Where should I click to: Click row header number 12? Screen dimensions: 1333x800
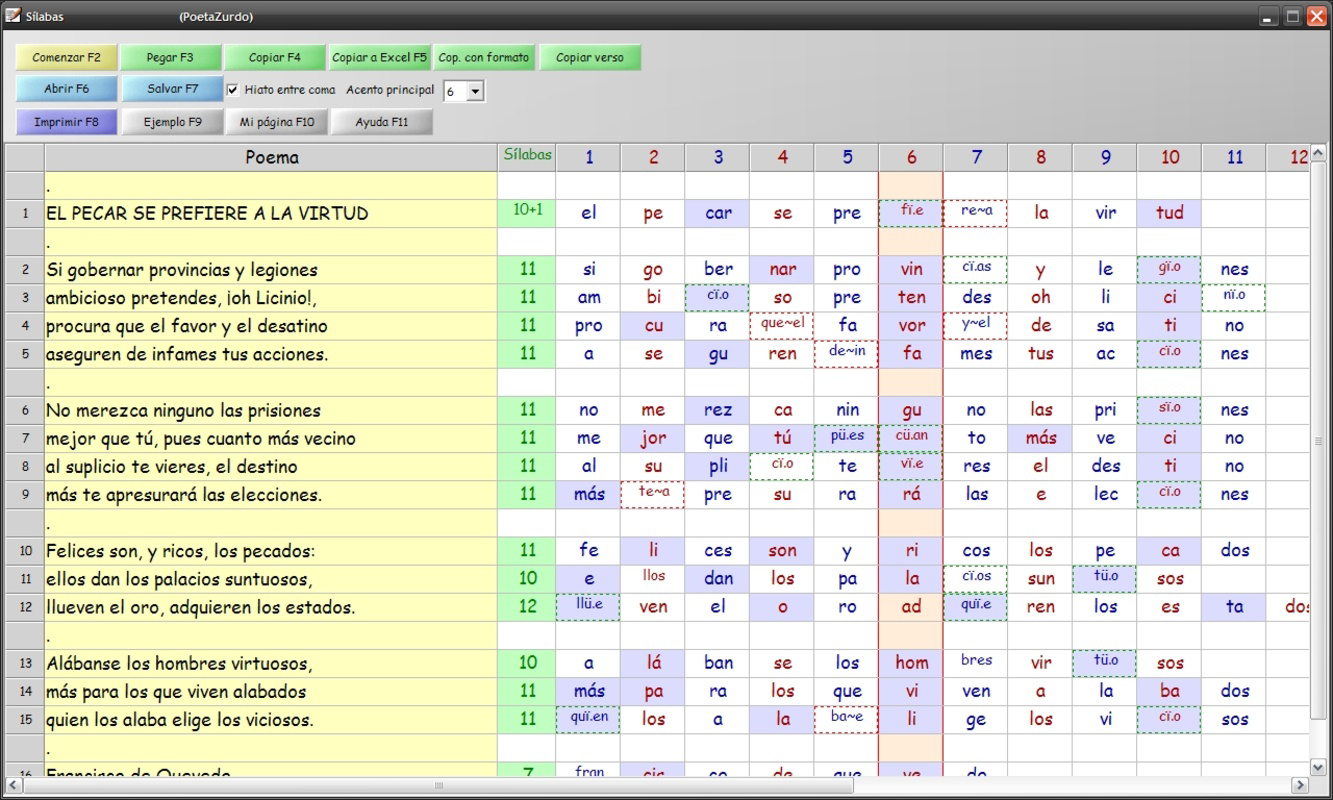(25, 607)
